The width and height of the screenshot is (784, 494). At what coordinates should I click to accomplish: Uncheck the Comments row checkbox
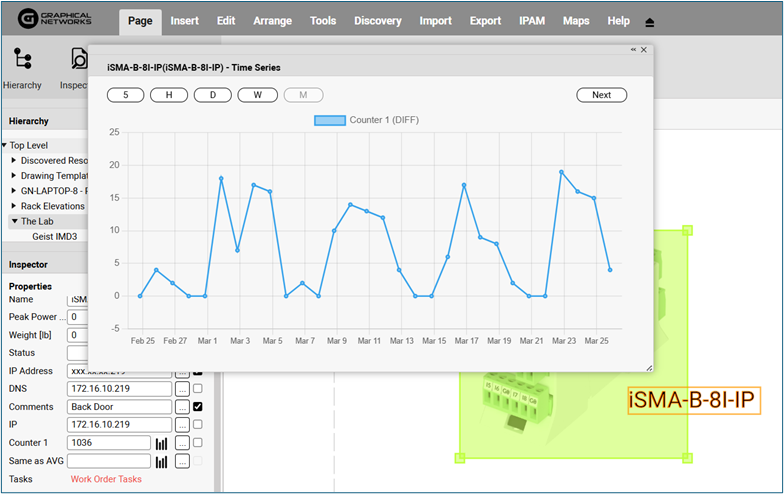point(198,406)
